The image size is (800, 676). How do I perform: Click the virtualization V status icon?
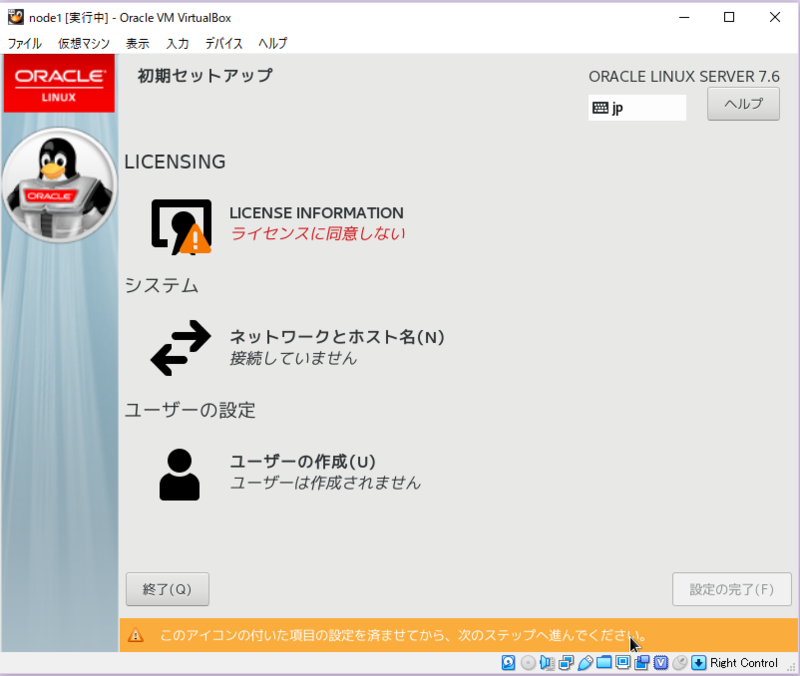coord(661,663)
